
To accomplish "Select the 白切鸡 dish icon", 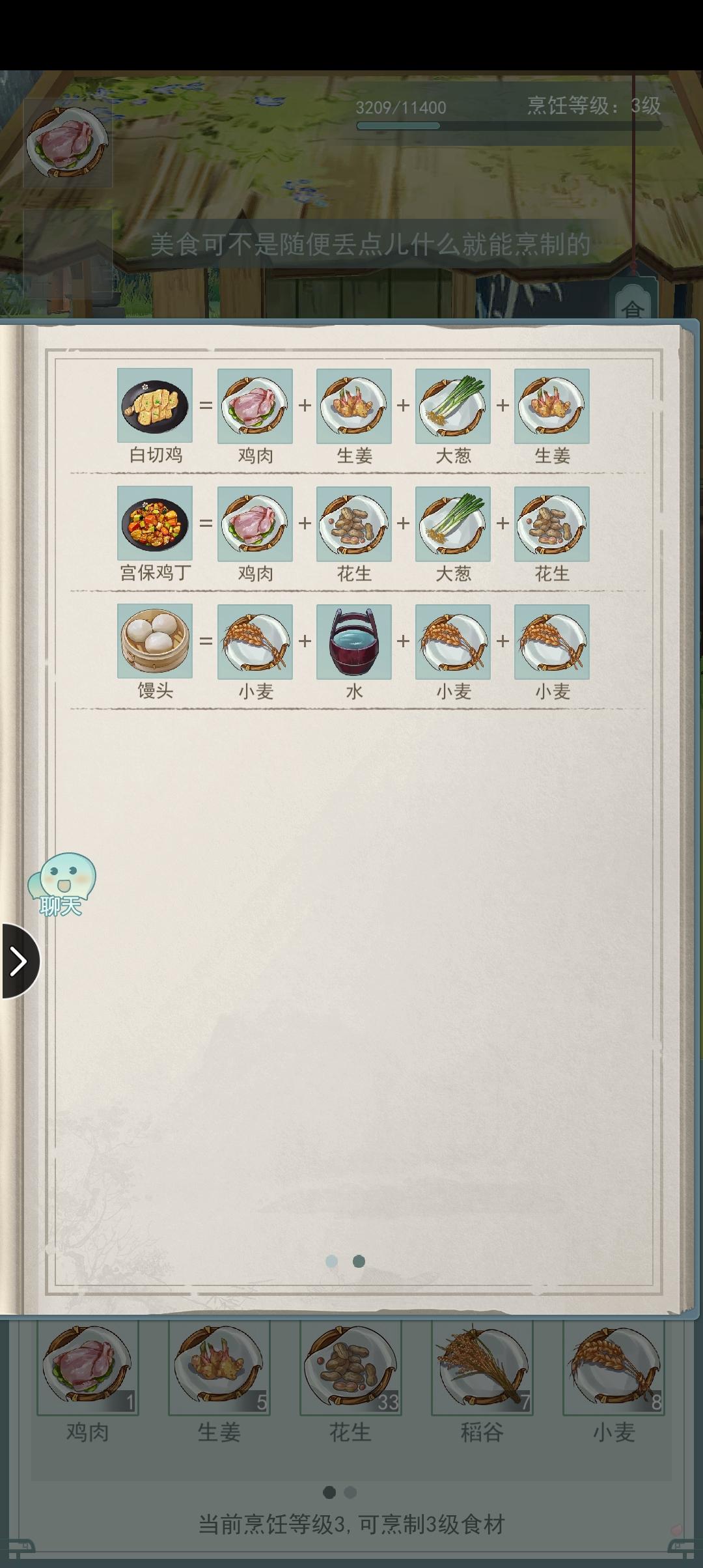I will pyautogui.click(x=155, y=405).
